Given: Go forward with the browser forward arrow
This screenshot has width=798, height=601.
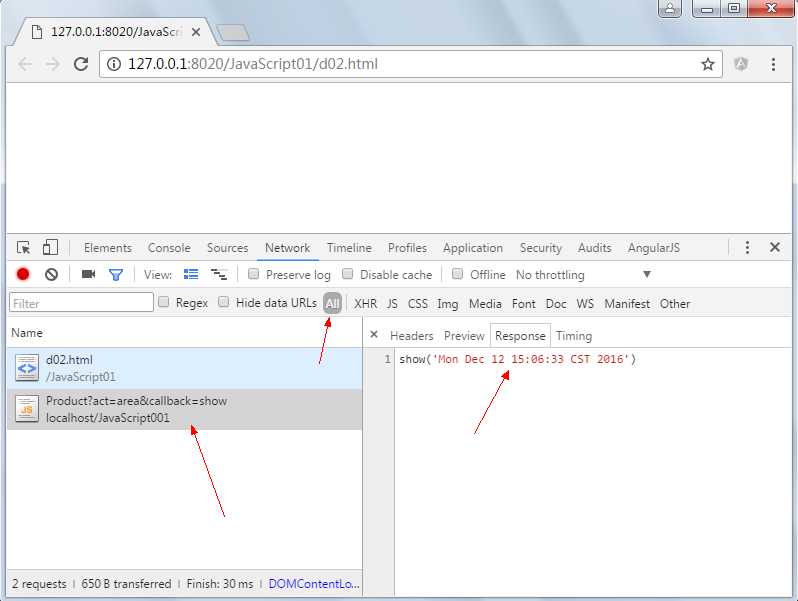Looking at the screenshot, I should [x=52, y=64].
